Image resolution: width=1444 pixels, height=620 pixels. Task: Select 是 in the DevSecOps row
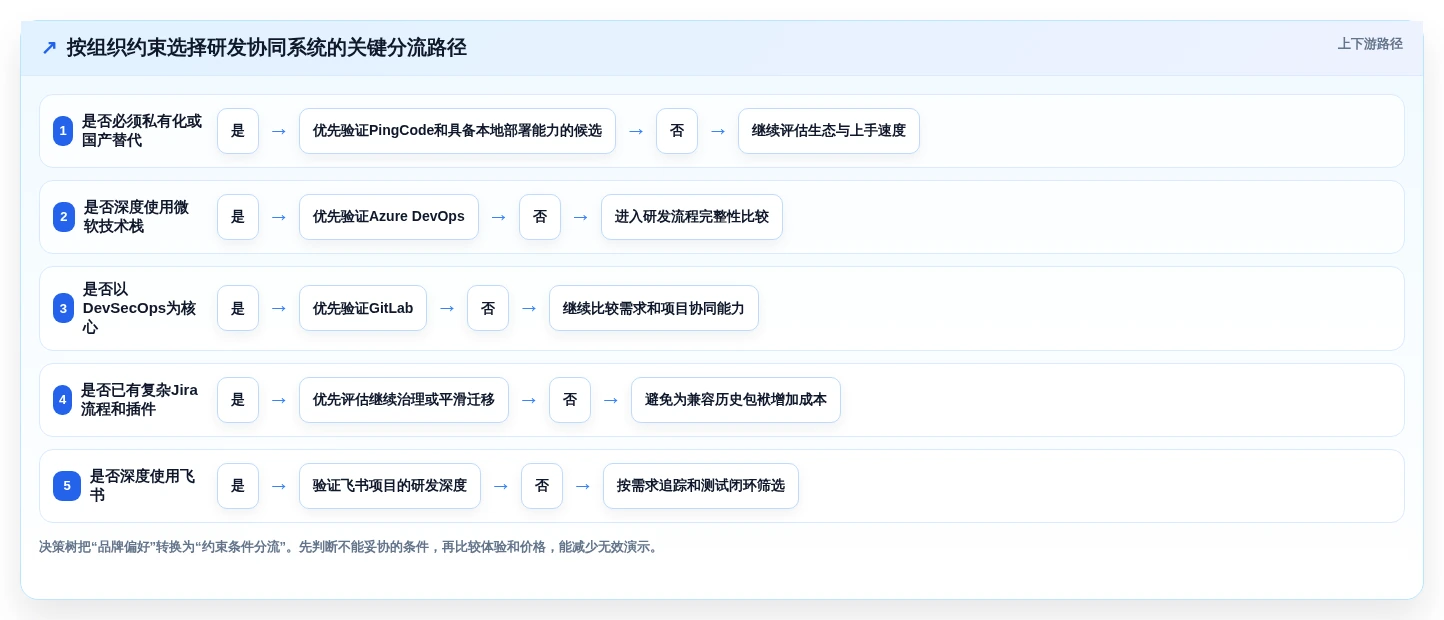click(238, 308)
